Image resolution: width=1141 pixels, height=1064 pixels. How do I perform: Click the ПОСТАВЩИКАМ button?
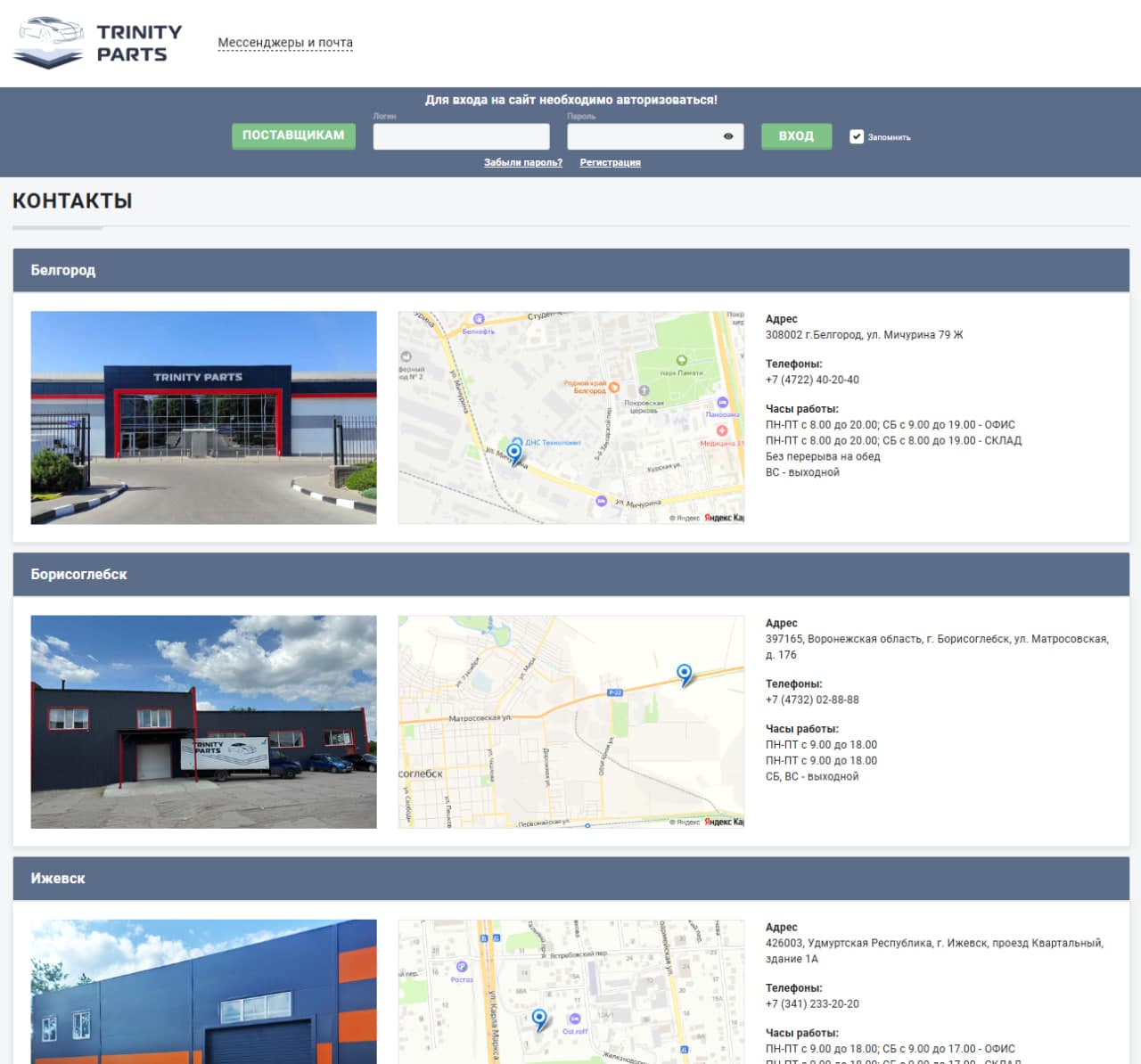(293, 135)
